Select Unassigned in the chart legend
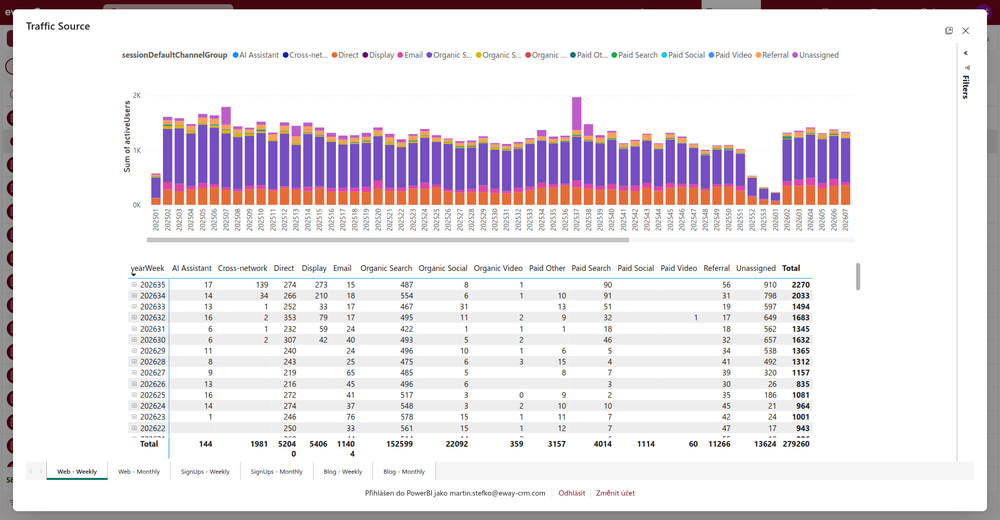Image resolution: width=1000 pixels, height=520 pixels. [x=815, y=55]
